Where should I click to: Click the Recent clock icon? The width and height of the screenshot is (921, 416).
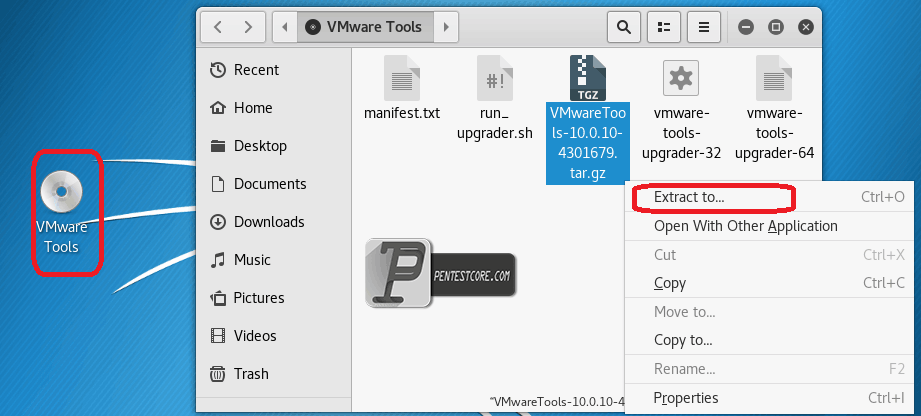[x=217, y=70]
